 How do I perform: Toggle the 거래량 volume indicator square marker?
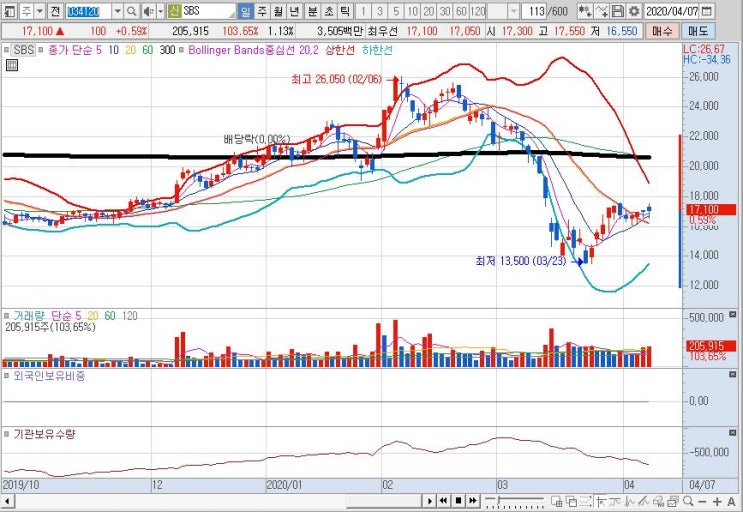tap(7, 315)
